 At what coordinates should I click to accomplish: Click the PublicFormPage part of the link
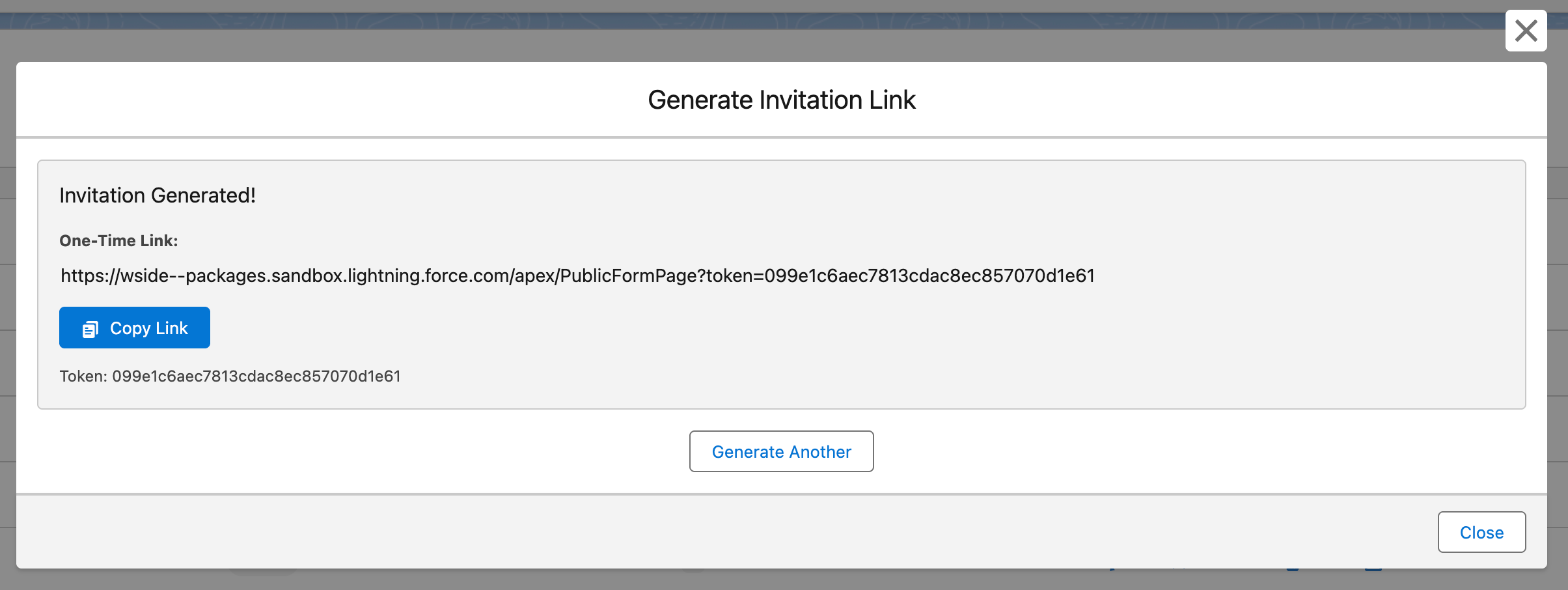[628, 276]
